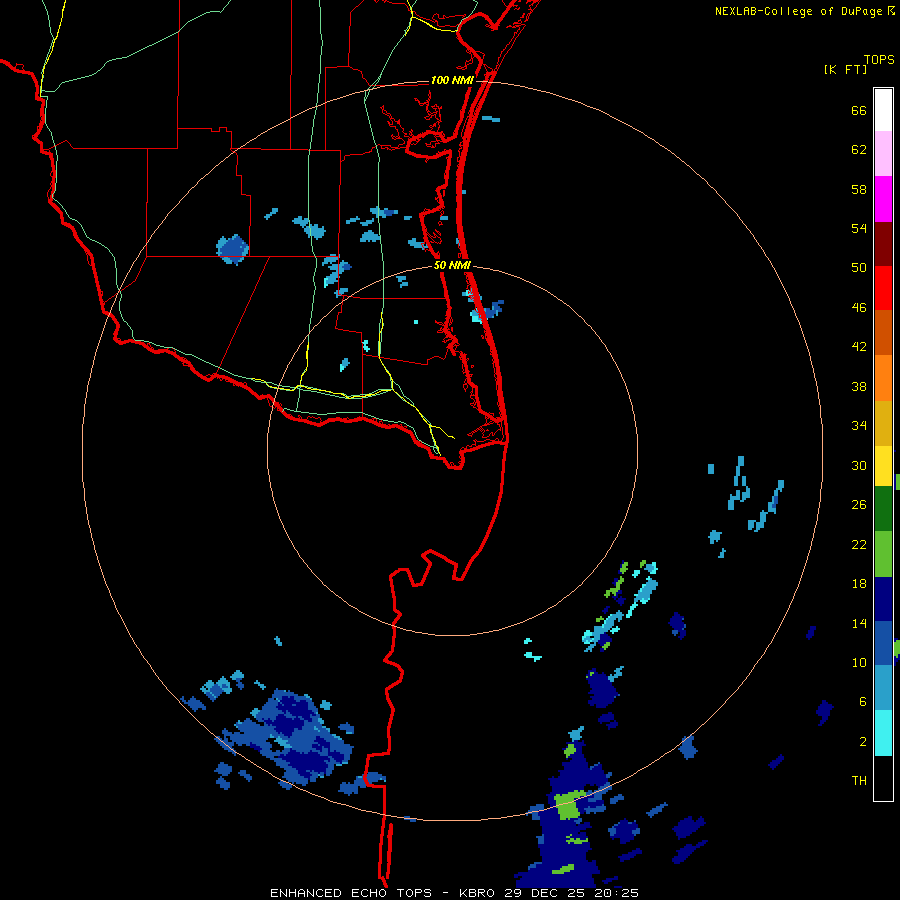900x900 pixels.
Task: Click the Enhanced Echo Tops KBRO caption
Action: [382, 893]
